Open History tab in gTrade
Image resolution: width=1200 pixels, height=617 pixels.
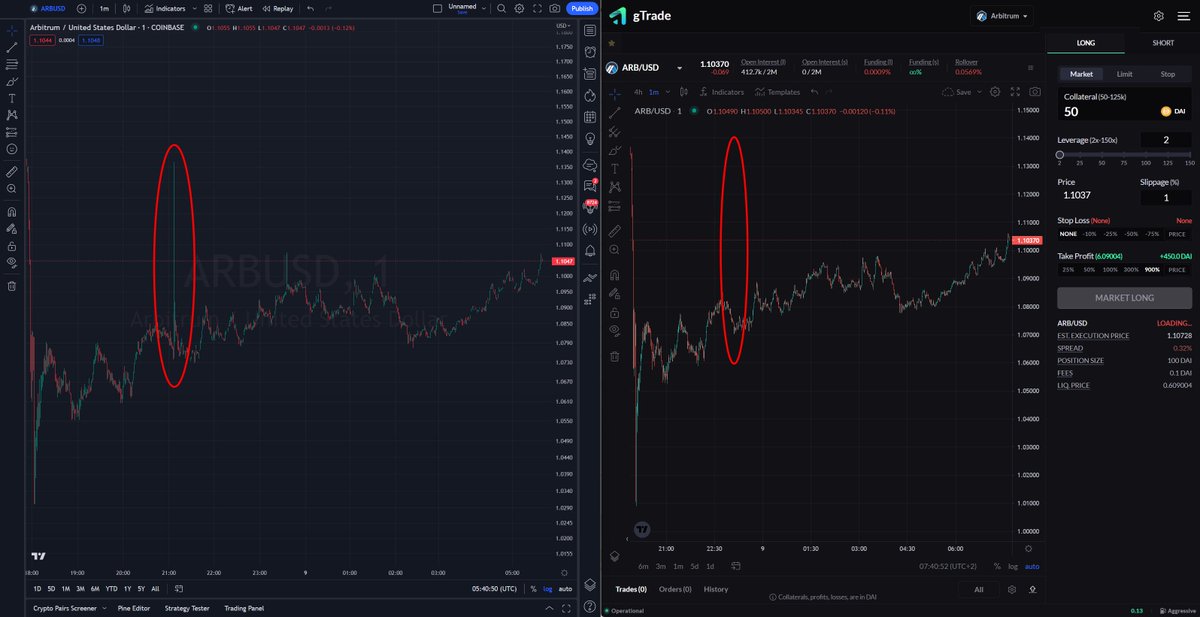pos(716,589)
